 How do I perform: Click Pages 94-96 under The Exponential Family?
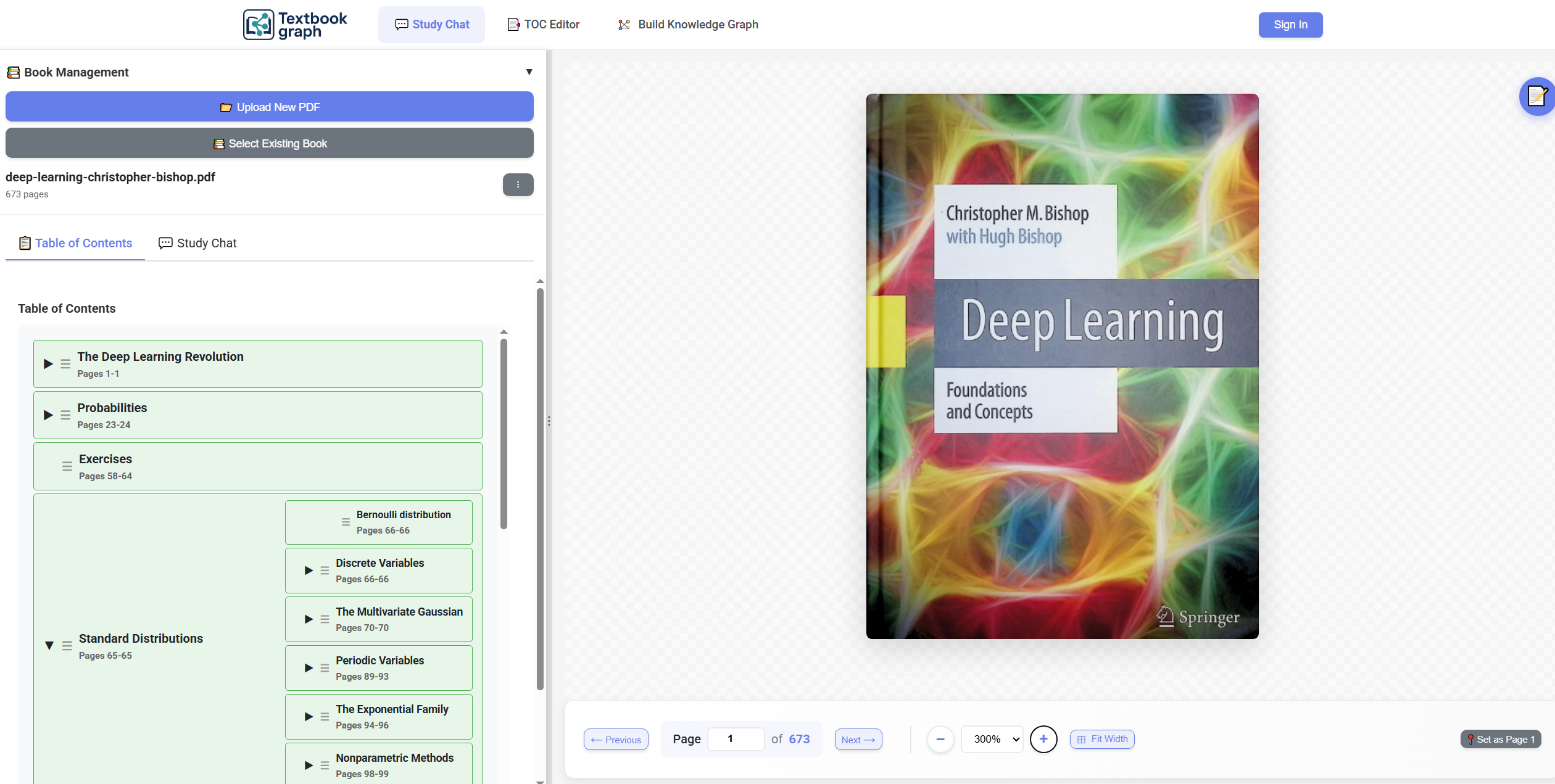click(362, 725)
